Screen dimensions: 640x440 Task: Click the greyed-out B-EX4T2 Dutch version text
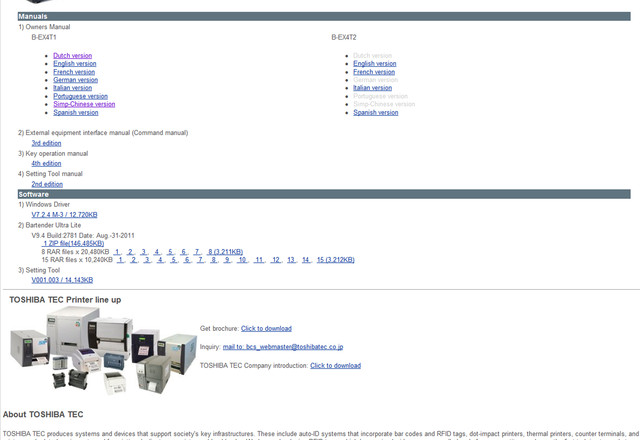tap(372, 56)
